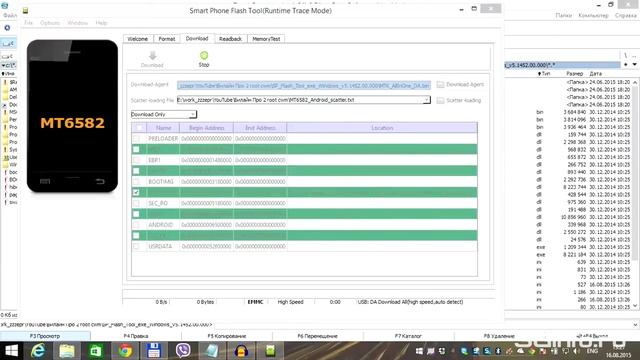640x360 pixels.
Task: Click the volume speaker tray icon
Action: (576, 351)
